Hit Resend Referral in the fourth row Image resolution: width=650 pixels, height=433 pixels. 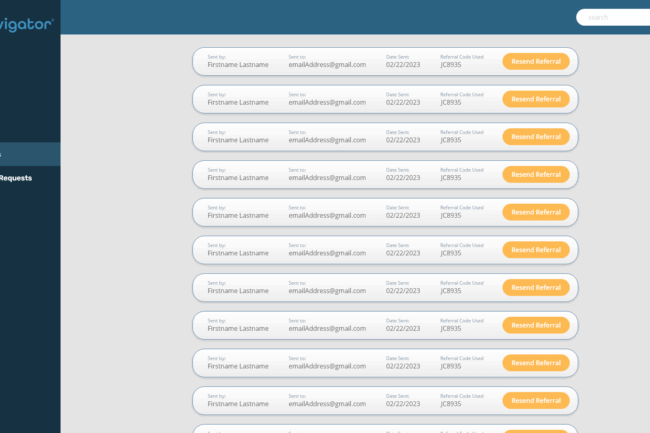coord(535,175)
